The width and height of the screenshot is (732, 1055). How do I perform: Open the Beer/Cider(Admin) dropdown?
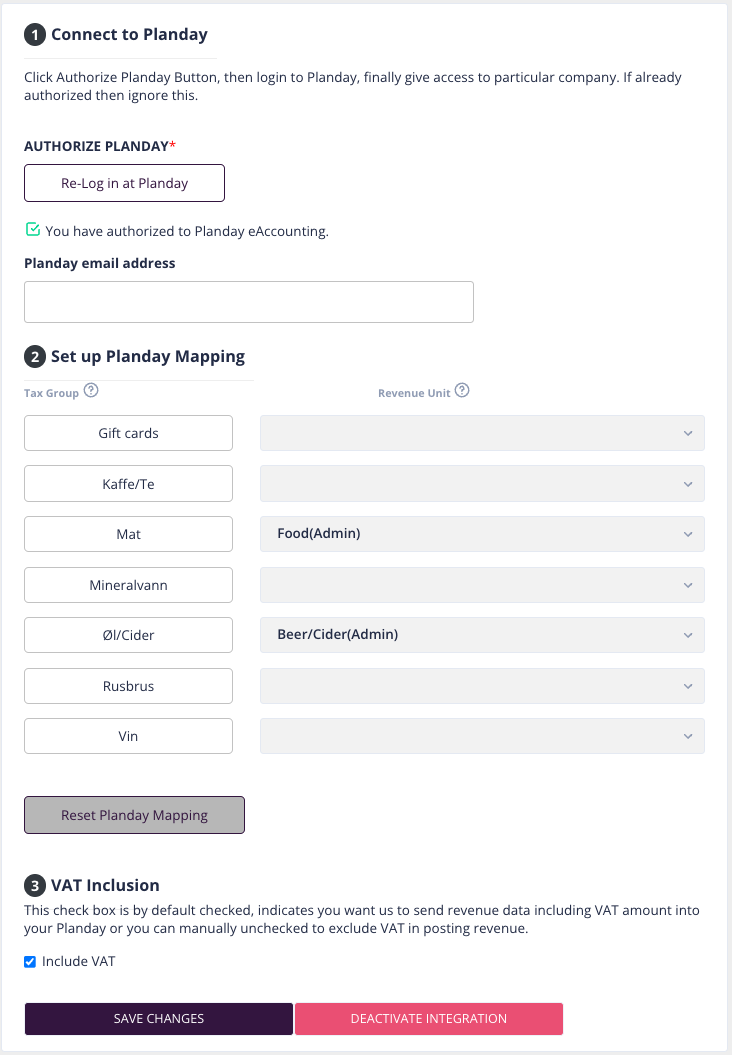tap(482, 635)
